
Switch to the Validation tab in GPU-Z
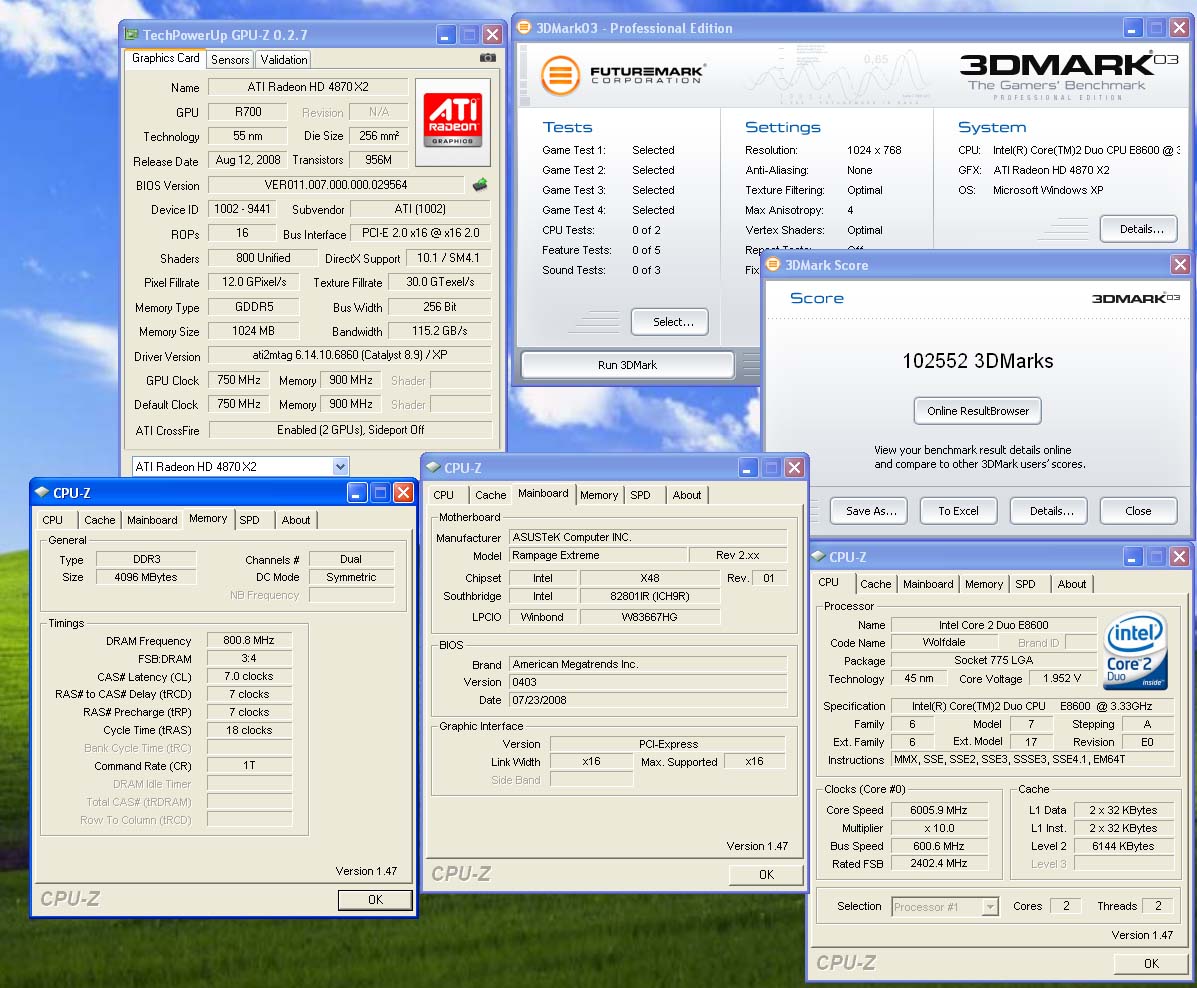pos(283,60)
